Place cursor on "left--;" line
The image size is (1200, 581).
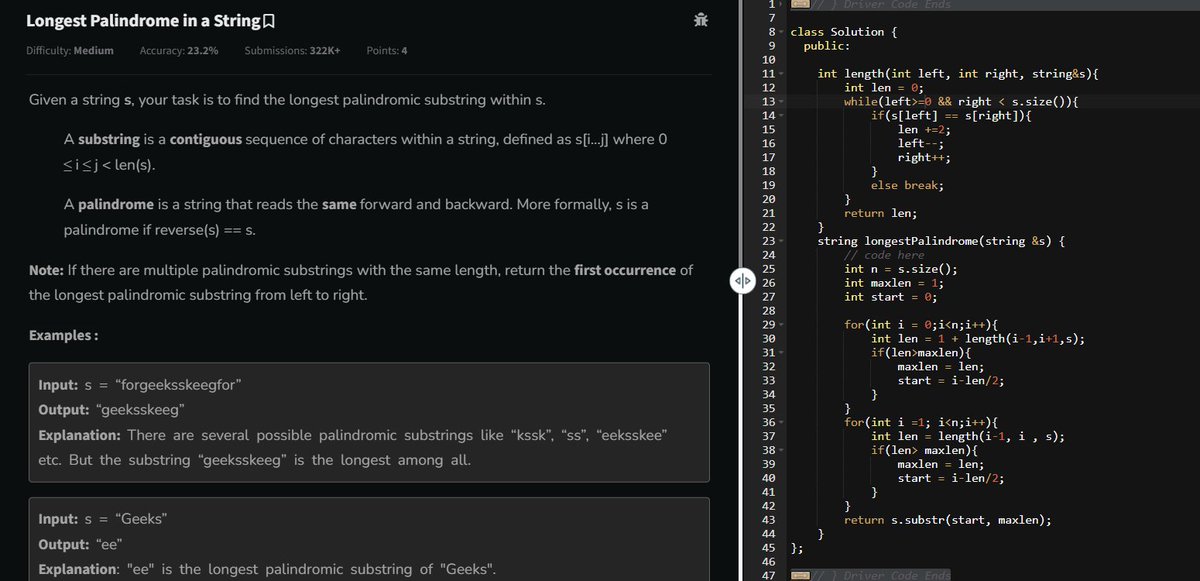921,144
